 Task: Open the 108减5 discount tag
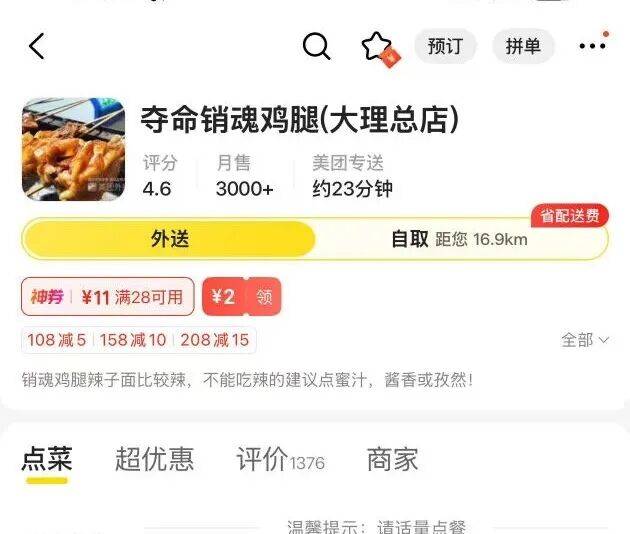coord(57,340)
